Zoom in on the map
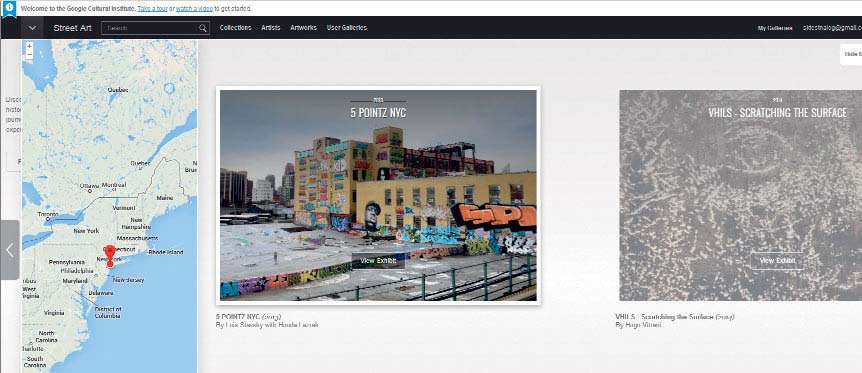Viewport: 862px width, 373px height. coord(29,46)
